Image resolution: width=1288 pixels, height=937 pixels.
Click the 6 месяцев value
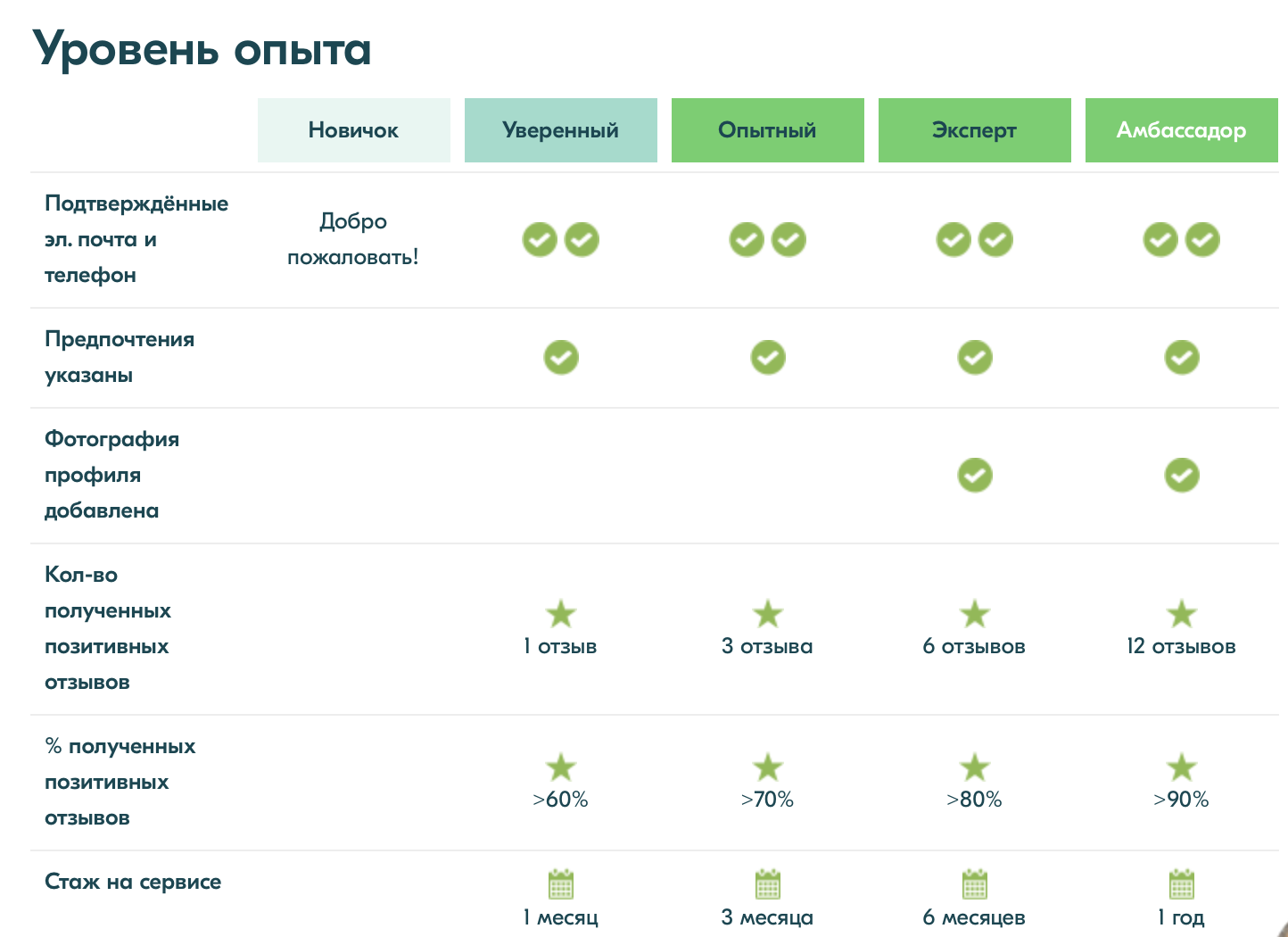974,917
